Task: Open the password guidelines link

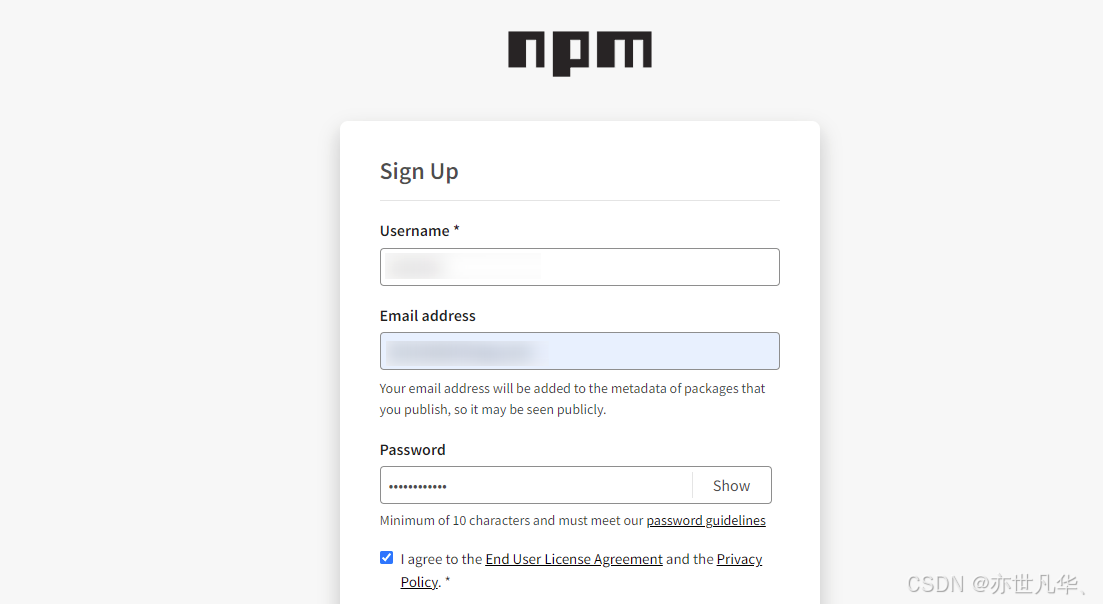Action: coord(706,520)
